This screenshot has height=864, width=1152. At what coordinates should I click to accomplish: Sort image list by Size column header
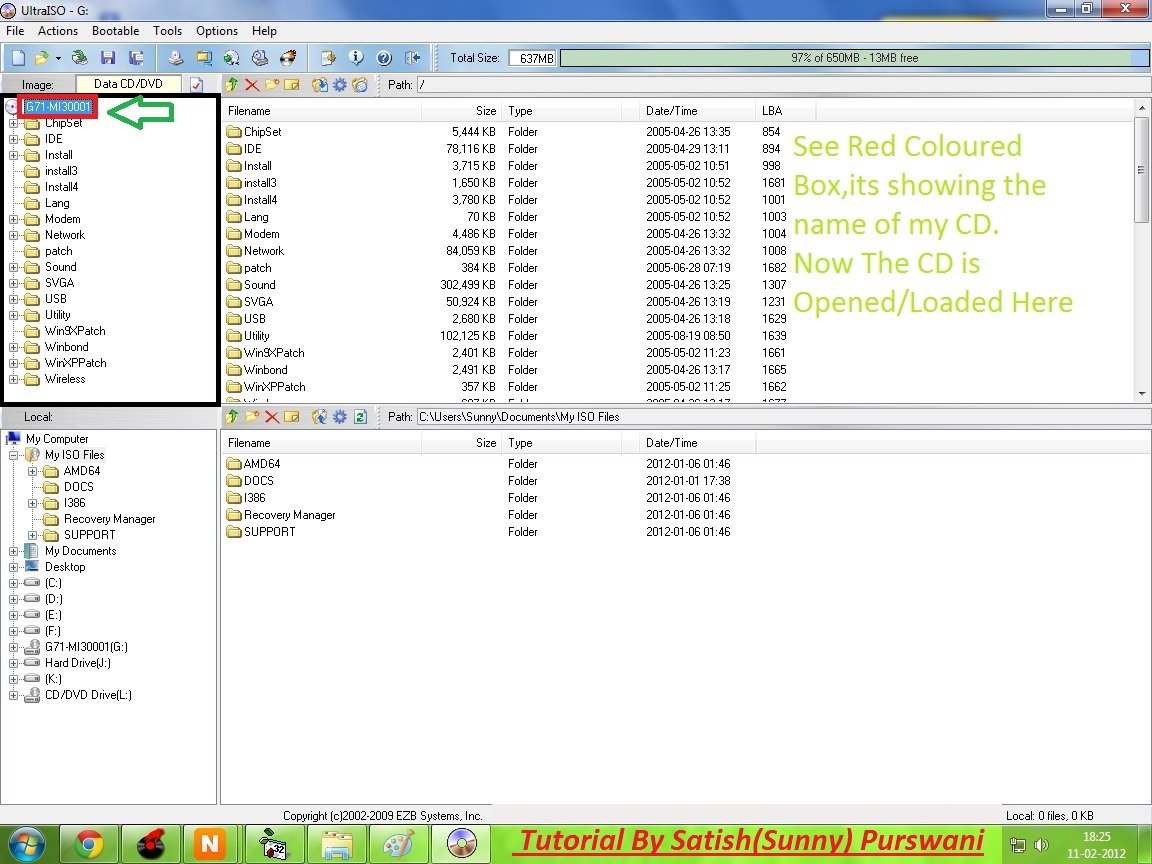click(462, 111)
